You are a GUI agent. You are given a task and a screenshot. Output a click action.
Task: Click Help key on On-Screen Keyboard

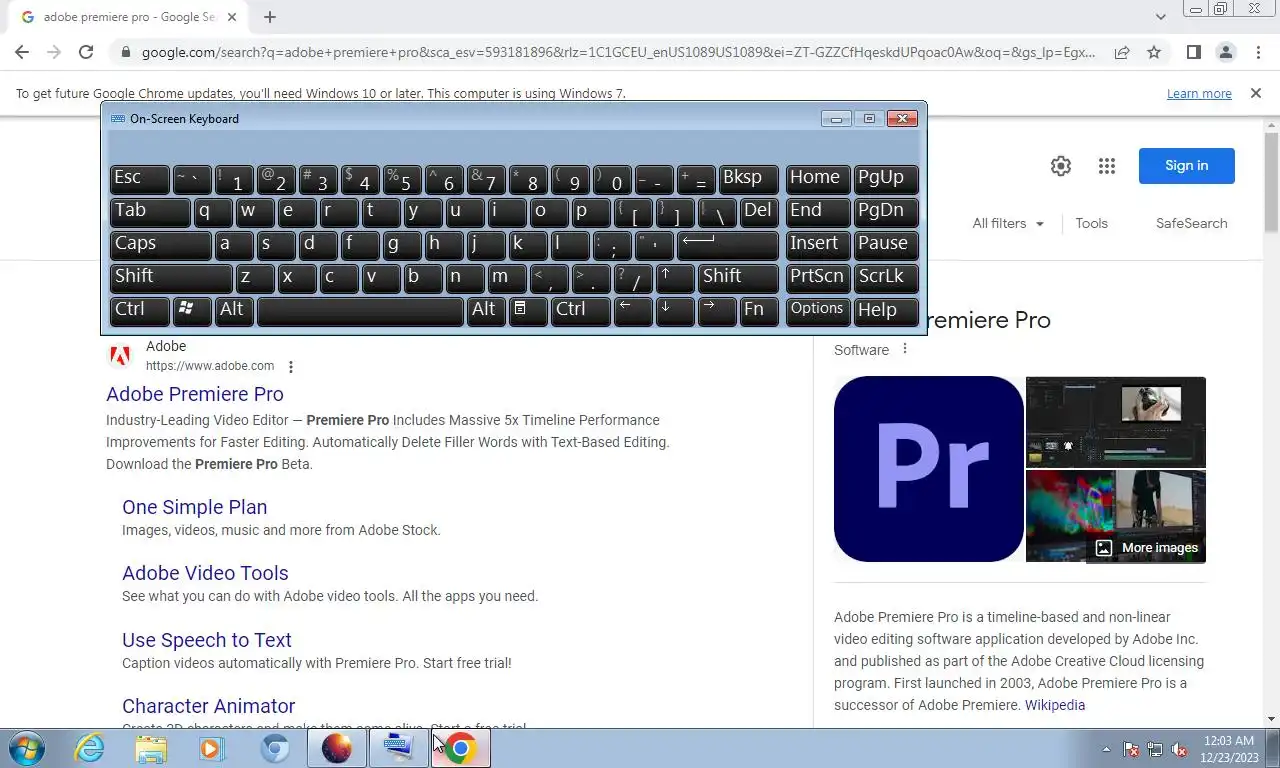[x=886, y=310]
